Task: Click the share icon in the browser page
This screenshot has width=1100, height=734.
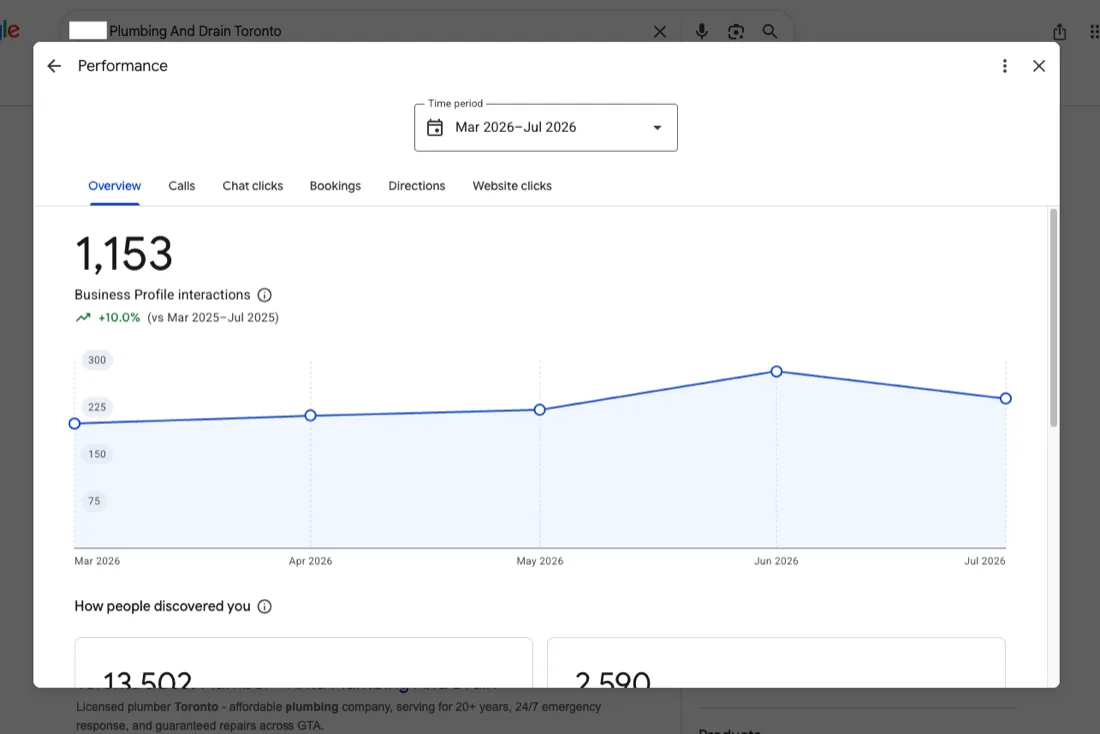Action: (1059, 32)
